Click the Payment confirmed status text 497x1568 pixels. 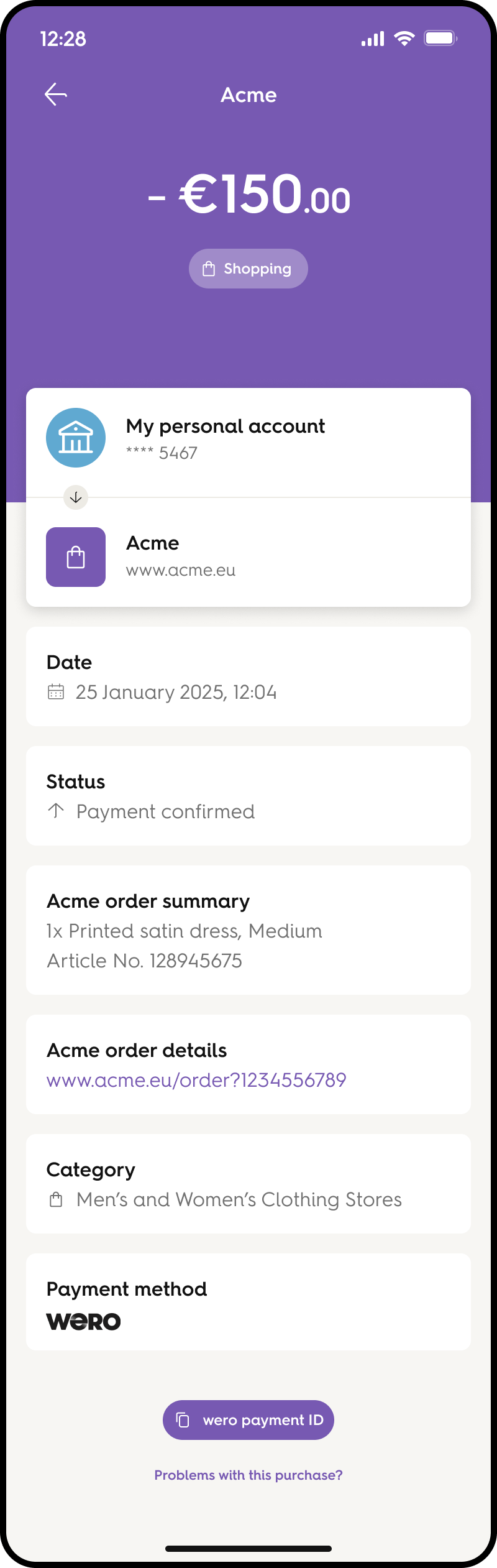click(x=165, y=811)
